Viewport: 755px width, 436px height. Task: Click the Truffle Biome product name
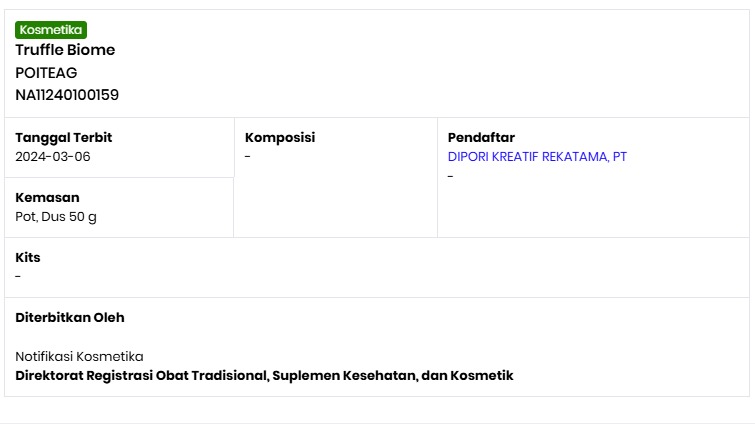click(65, 50)
